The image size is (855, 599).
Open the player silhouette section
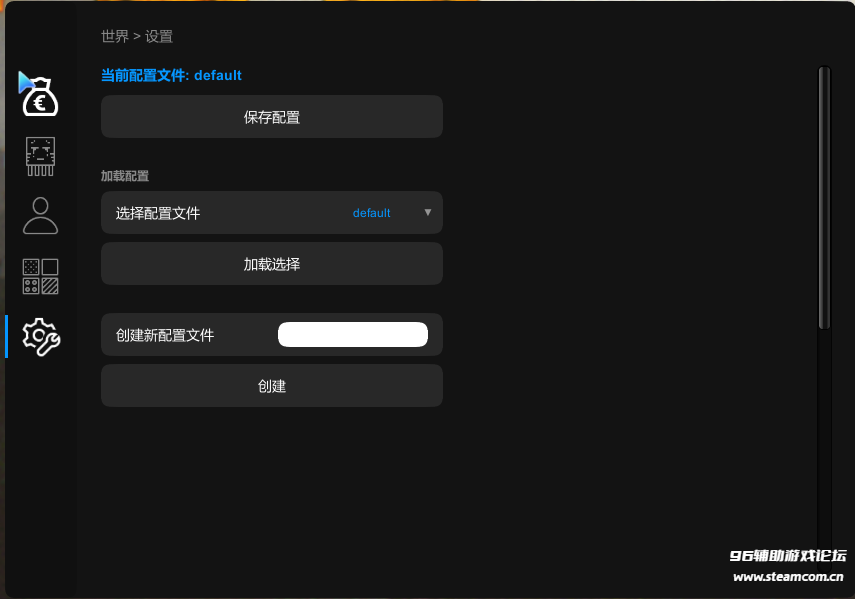point(40,215)
